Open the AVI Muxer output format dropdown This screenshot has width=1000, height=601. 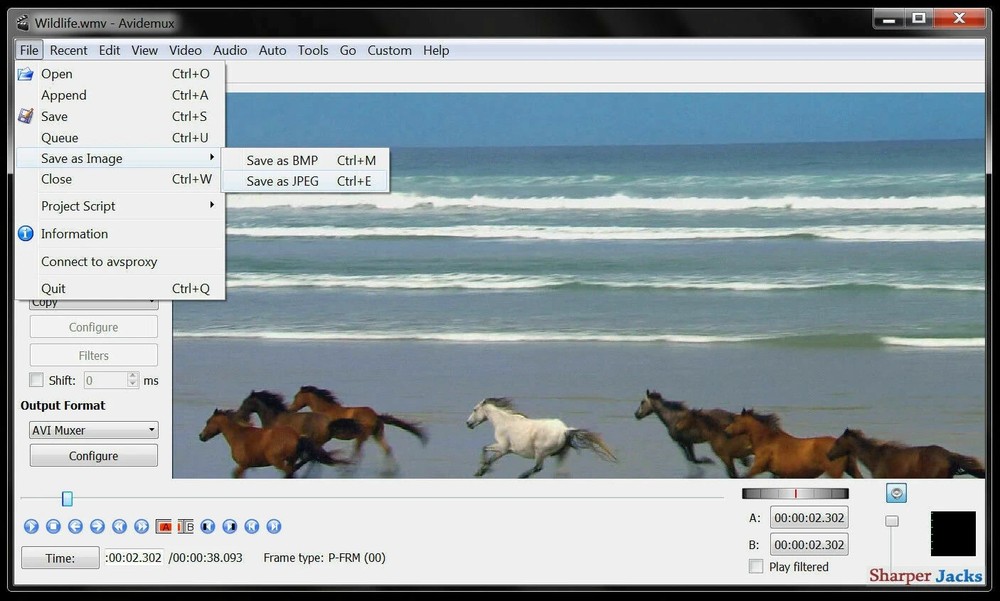(93, 429)
